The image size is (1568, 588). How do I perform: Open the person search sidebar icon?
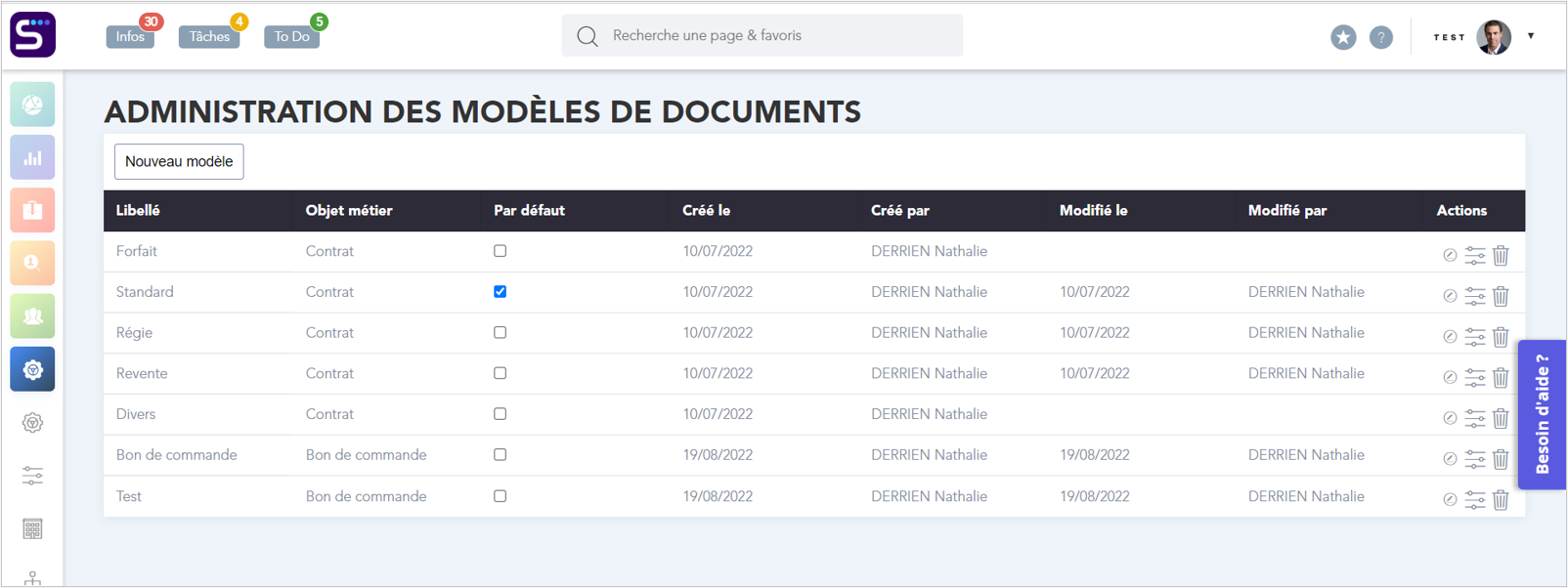[32, 263]
